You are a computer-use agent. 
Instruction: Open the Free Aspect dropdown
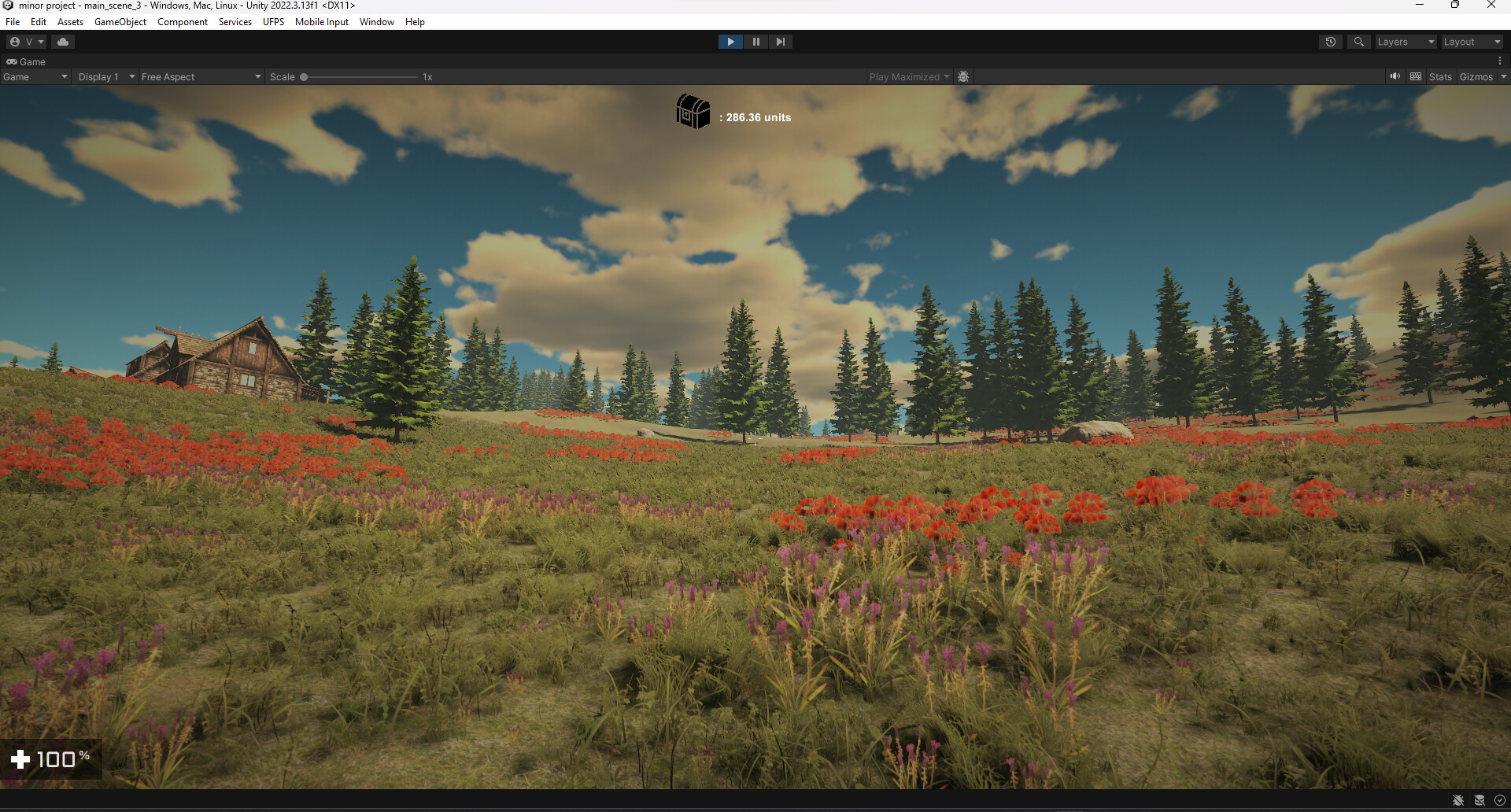pyautogui.click(x=201, y=76)
